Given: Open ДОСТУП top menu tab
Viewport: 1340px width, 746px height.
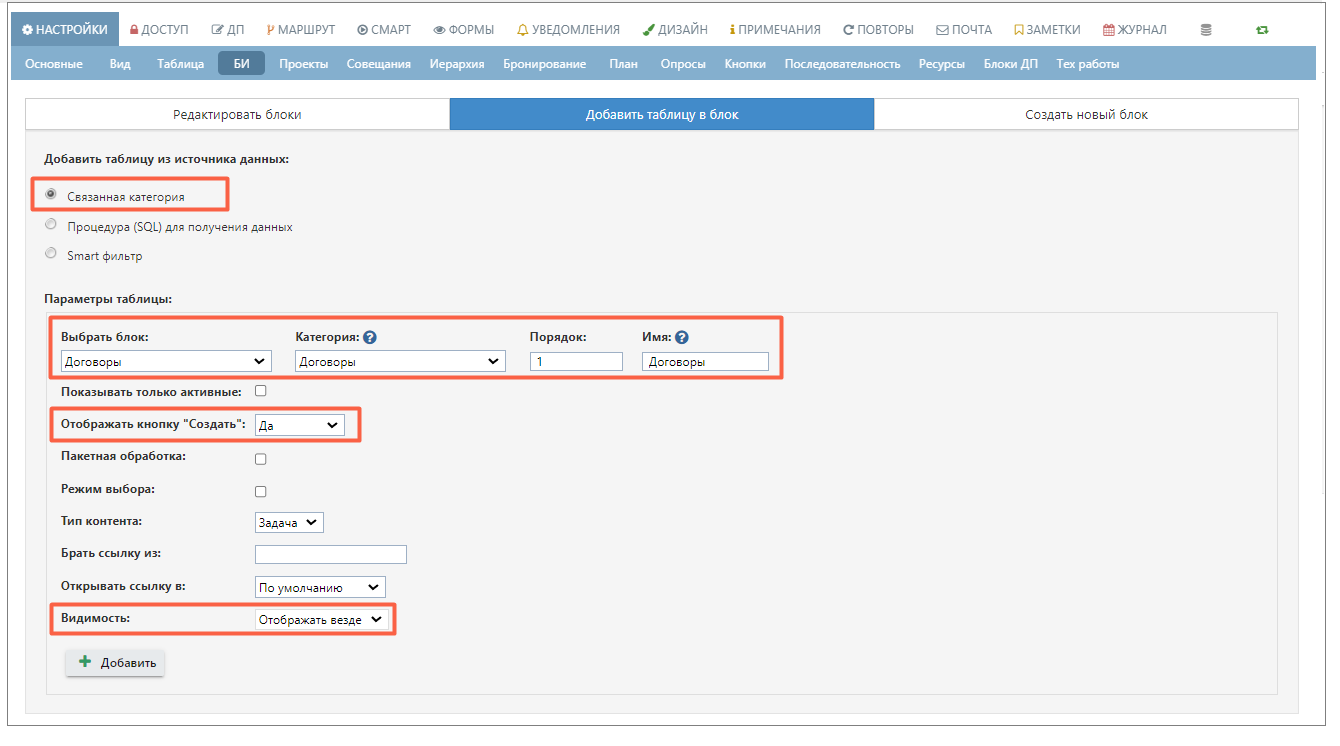Looking at the screenshot, I should tap(159, 30).
